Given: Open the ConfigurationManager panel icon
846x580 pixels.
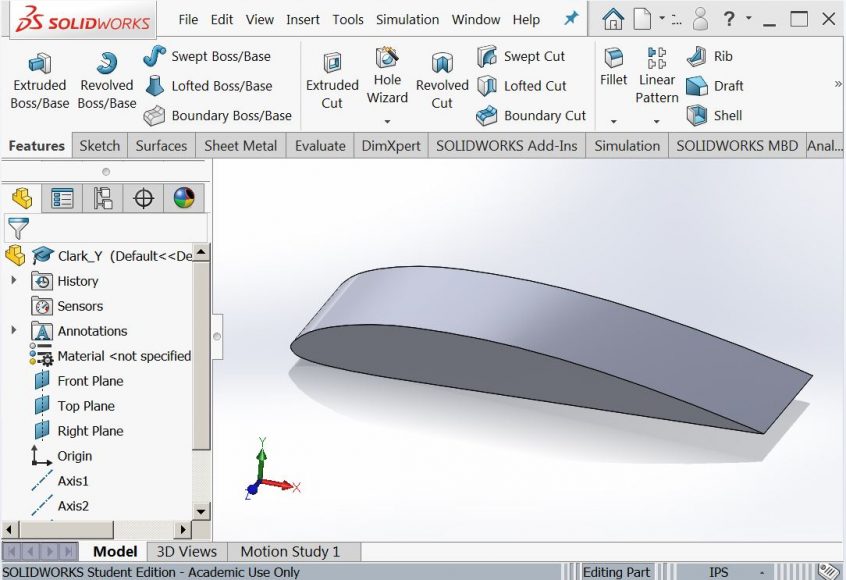Looking at the screenshot, I should pyautogui.click(x=101, y=197).
